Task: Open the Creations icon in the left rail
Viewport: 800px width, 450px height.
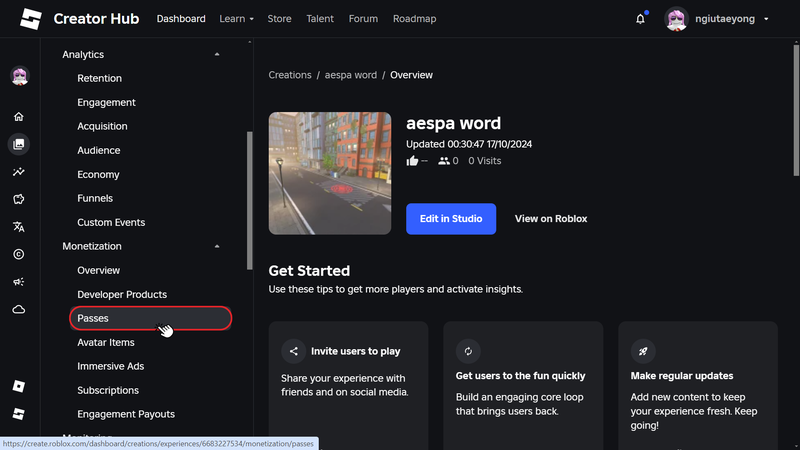Action: pos(19,144)
